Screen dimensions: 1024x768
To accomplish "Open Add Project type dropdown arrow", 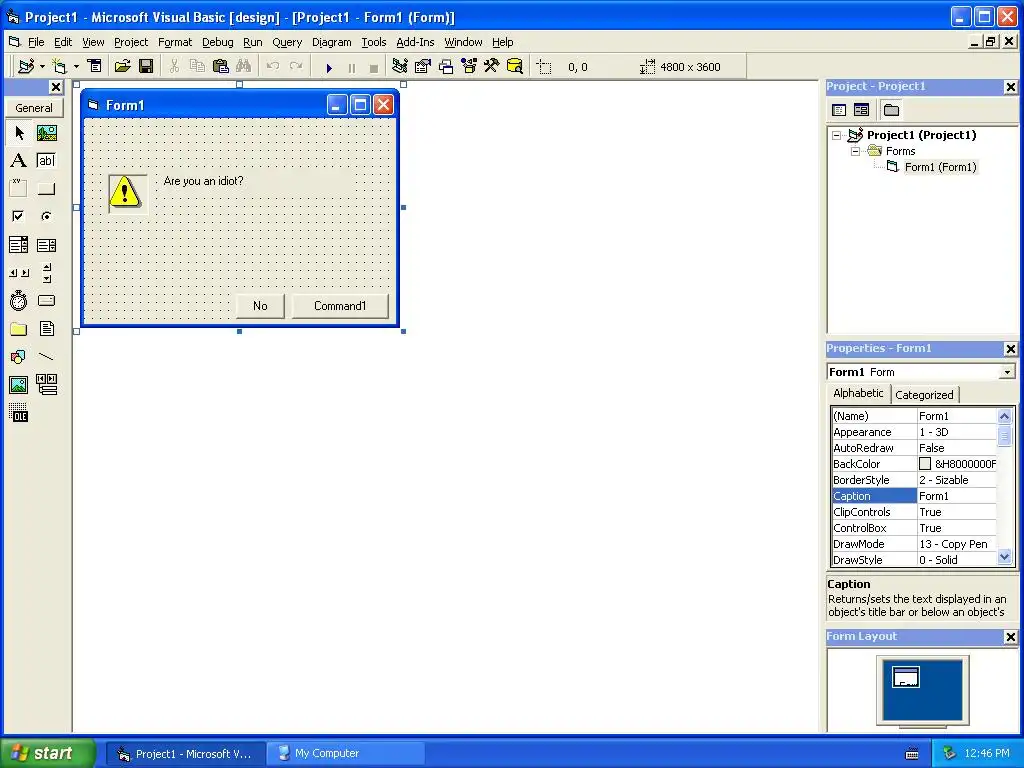I will click(42, 66).
